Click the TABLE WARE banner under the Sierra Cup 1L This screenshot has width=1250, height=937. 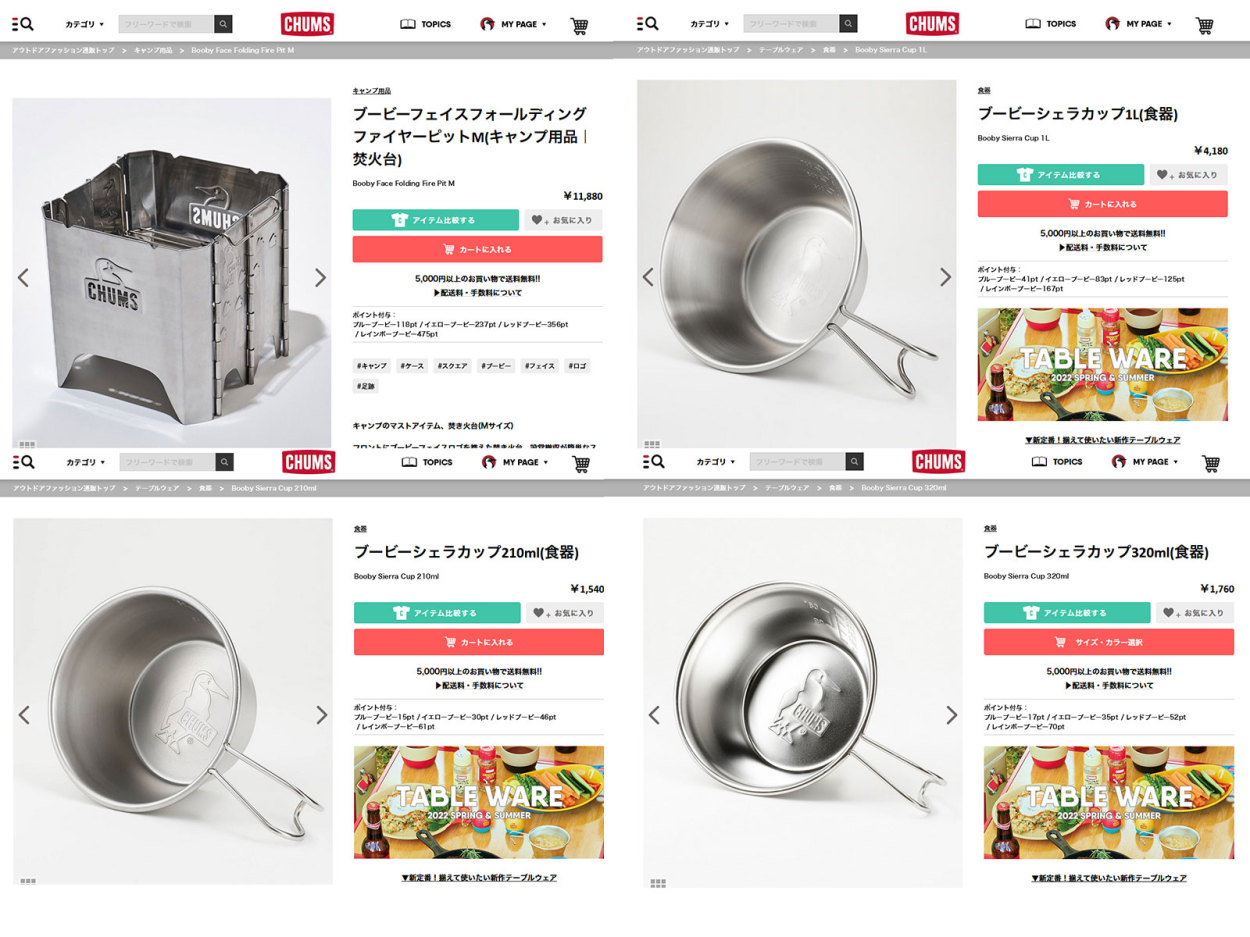click(1103, 364)
